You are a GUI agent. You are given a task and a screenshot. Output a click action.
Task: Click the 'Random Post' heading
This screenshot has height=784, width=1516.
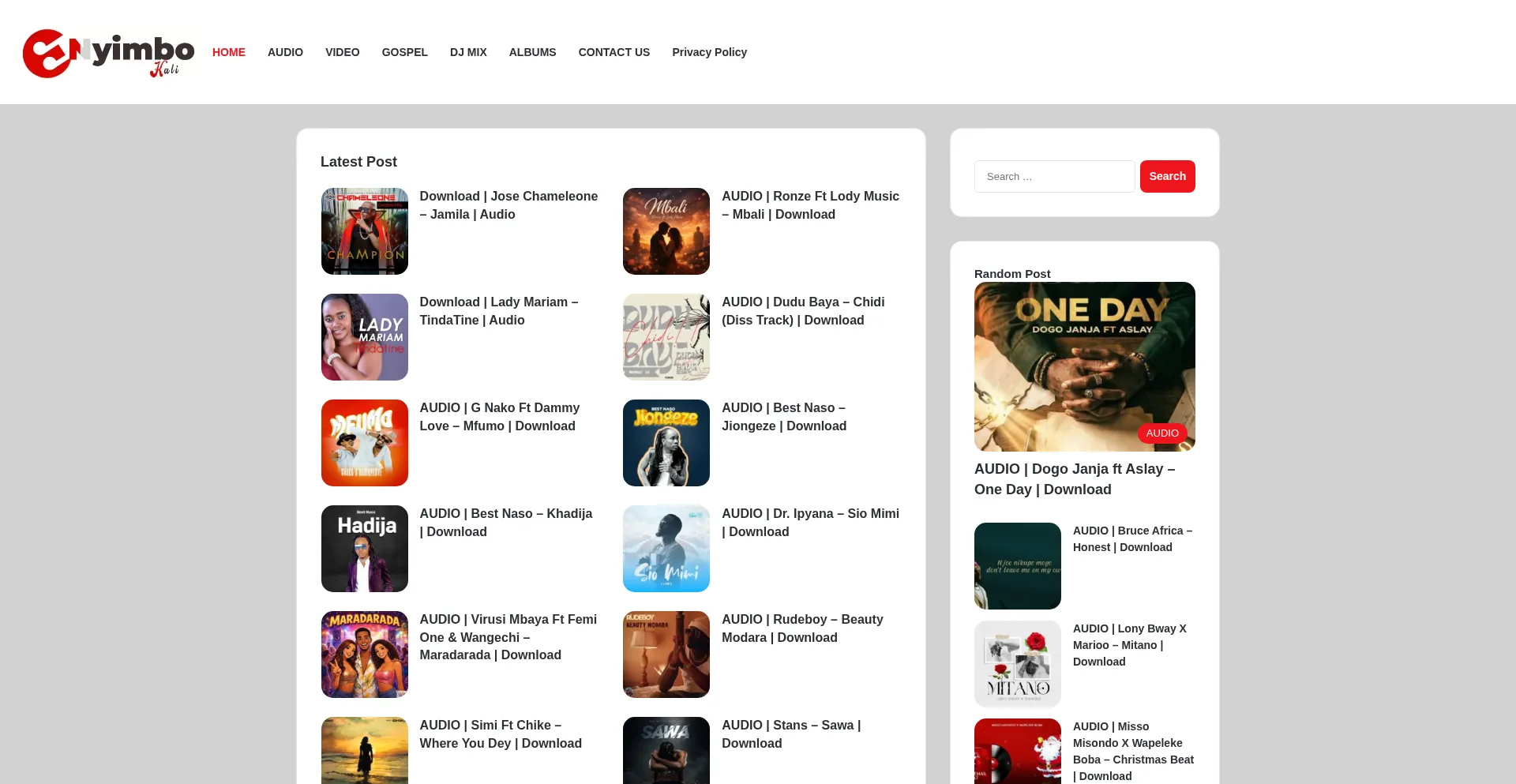click(1012, 274)
